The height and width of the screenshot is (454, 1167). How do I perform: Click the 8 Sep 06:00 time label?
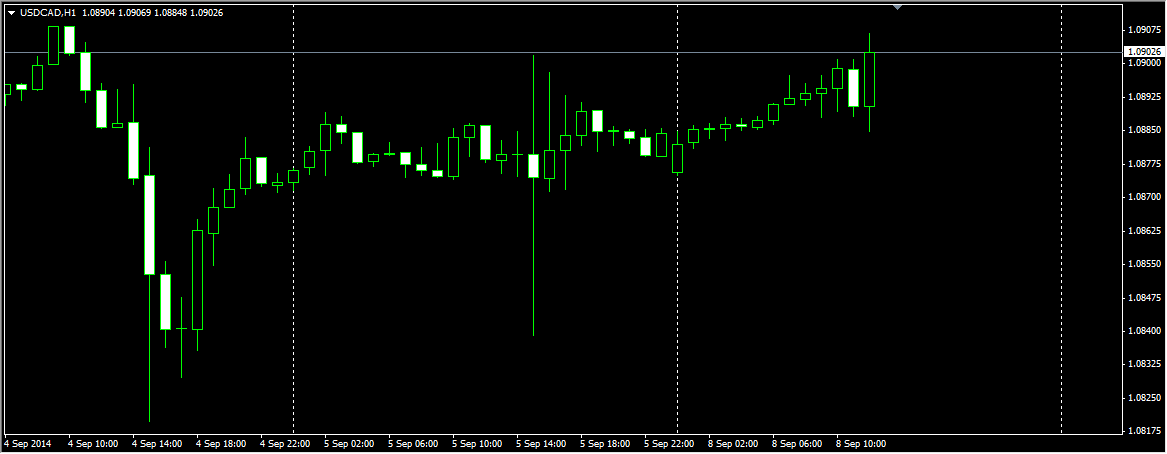point(796,444)
